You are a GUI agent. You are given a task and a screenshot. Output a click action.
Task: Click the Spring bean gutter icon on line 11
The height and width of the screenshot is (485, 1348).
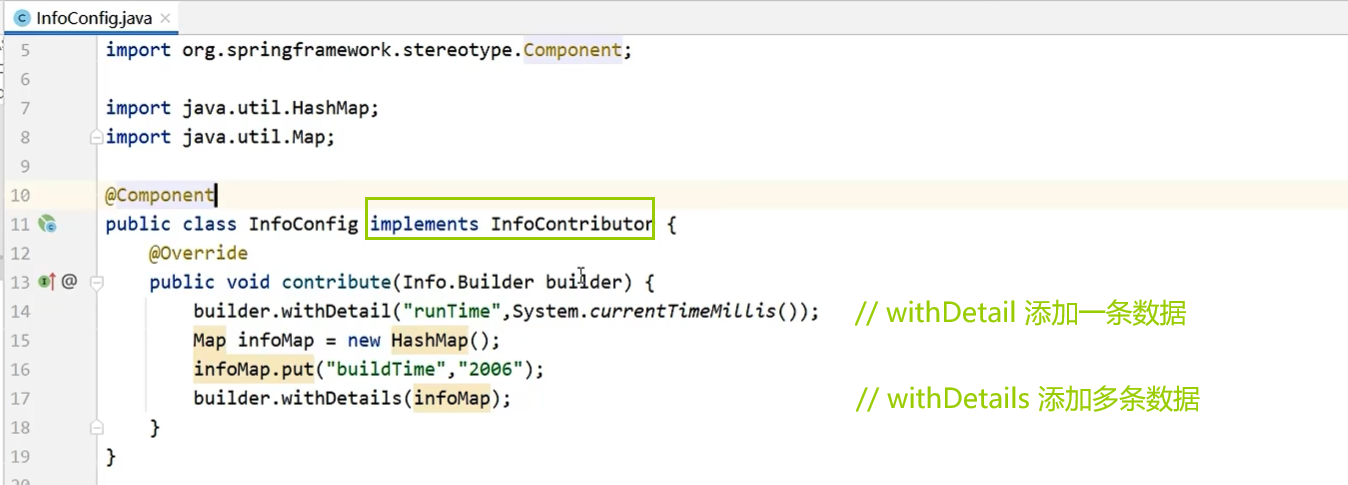pos(47,225)
